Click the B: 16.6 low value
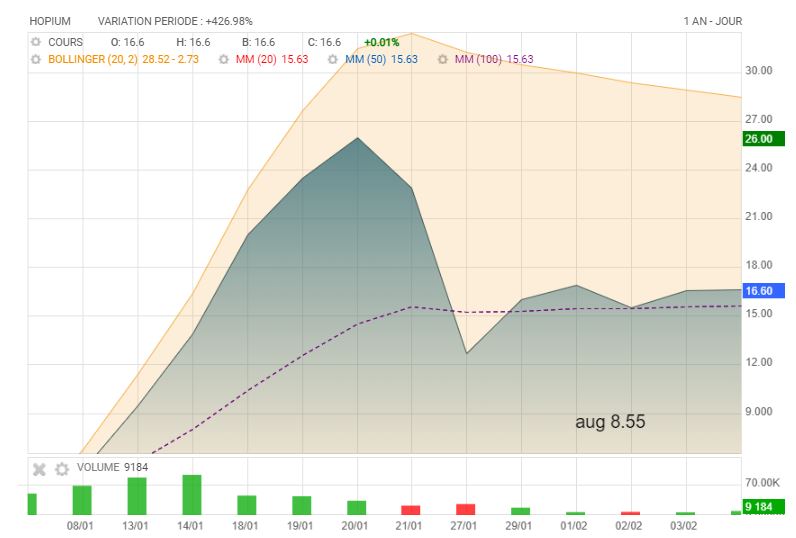Screen dimensions: 796x538 pyautogui.click(x=258, y=42)
